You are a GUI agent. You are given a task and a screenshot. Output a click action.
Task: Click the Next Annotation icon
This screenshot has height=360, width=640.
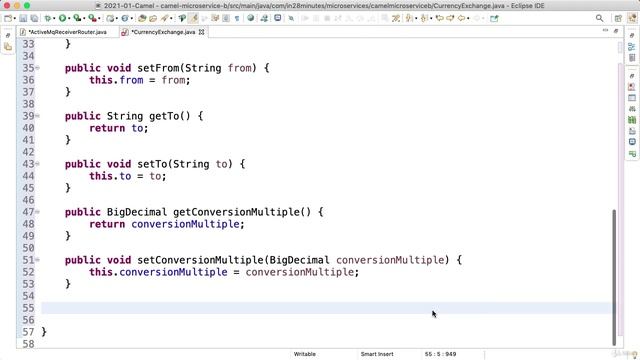click(408, 18)
